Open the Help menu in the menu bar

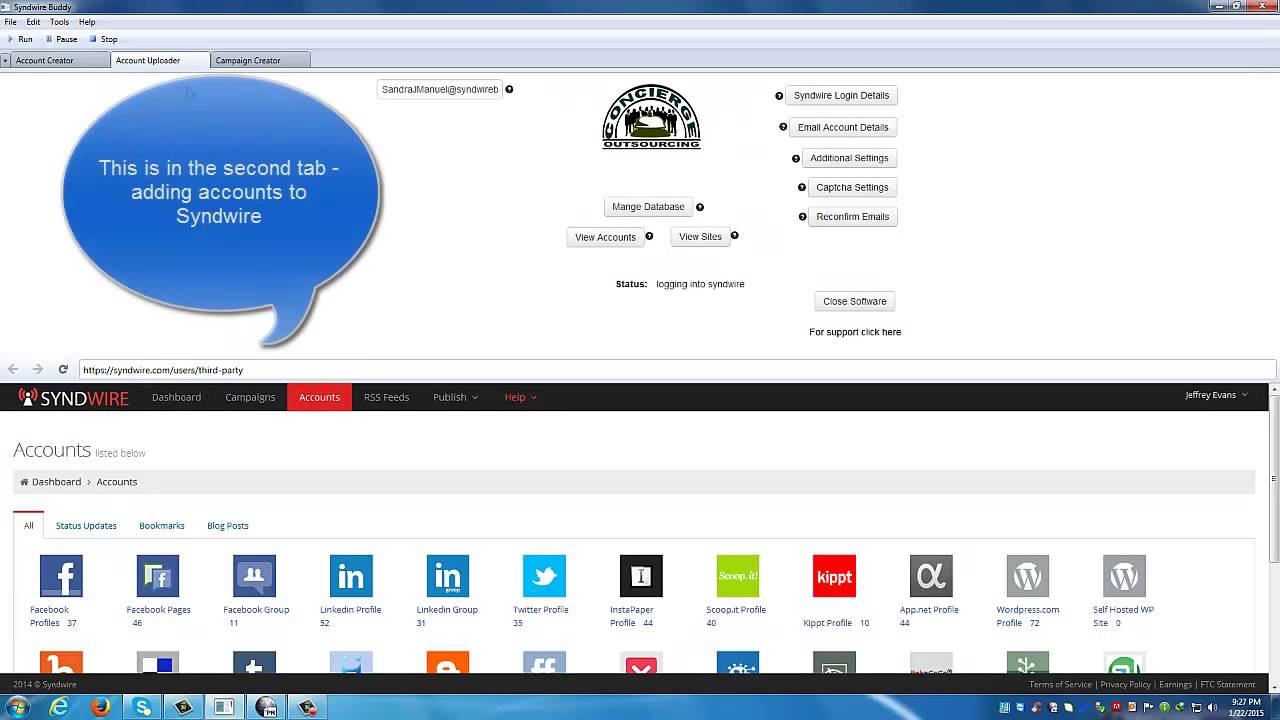87,22
